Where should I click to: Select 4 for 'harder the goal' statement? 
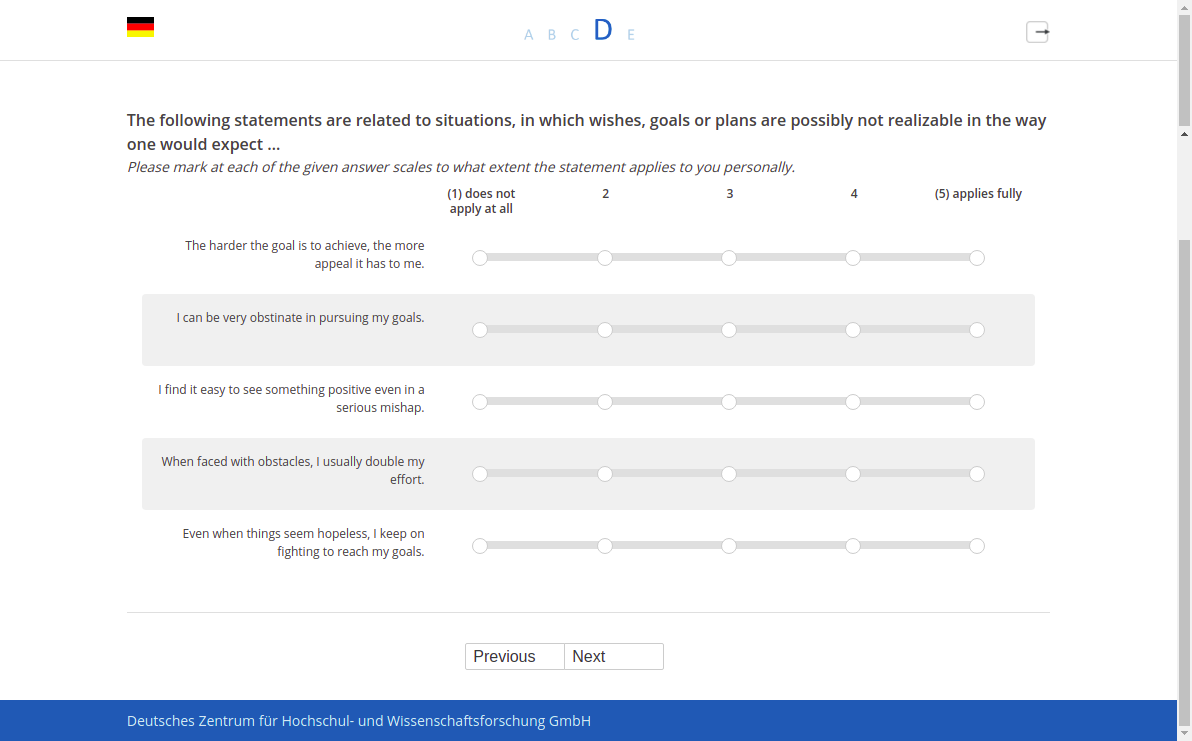(853, 258)
